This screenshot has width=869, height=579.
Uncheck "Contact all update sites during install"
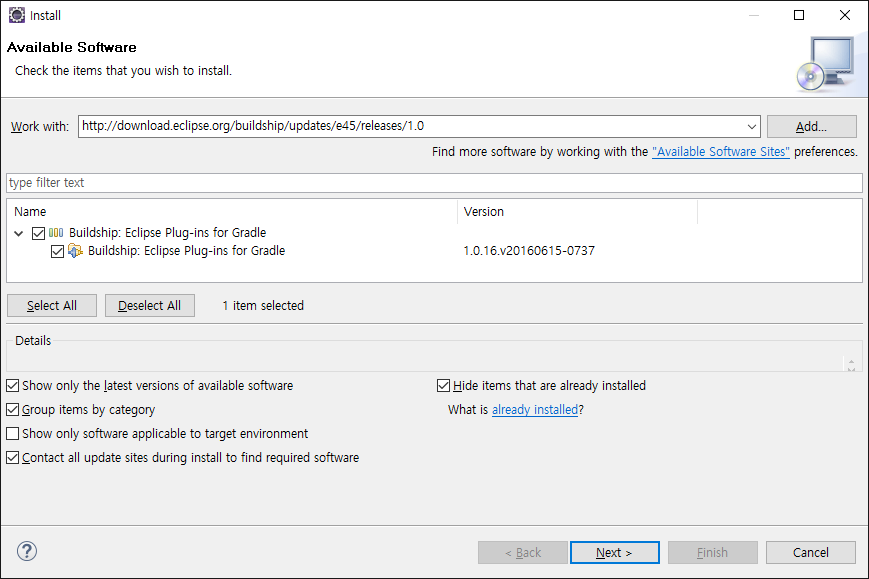pyautogui.click(x=13, y=457)
